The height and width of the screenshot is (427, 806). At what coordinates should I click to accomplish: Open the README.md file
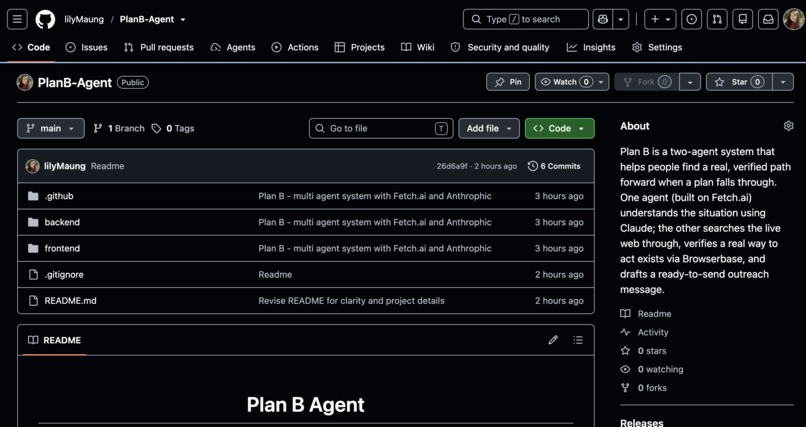(x=70, y=301)
